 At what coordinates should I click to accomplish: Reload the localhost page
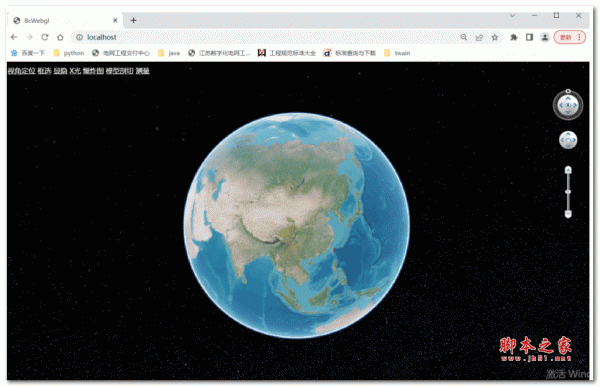click(x=45, y=37)
